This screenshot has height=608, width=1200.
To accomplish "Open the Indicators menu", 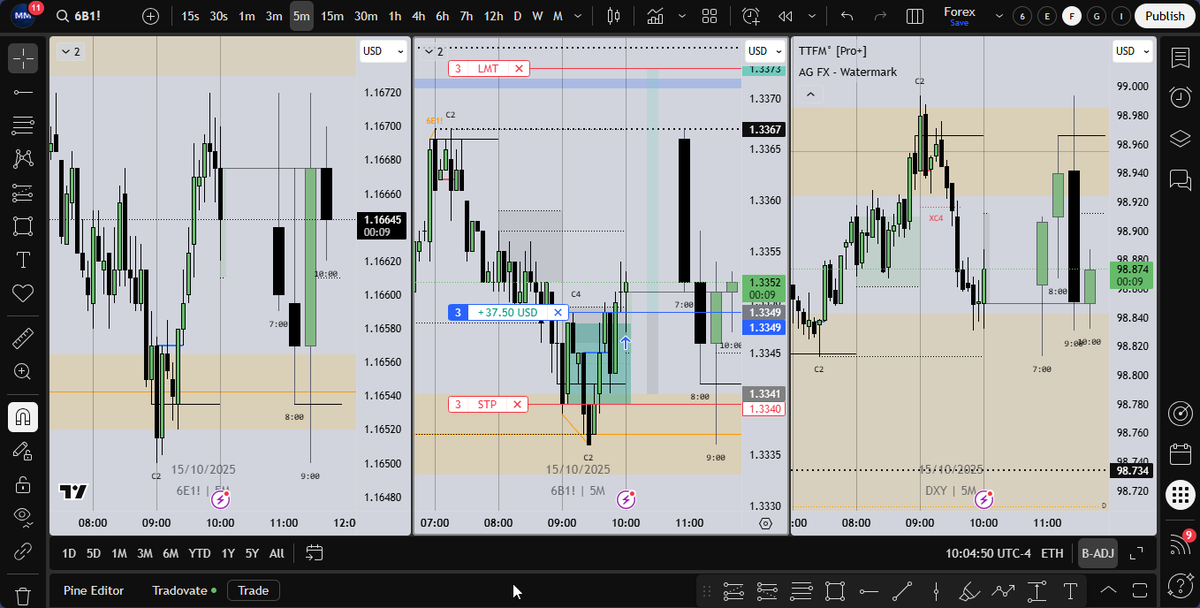I will (656, 16).
